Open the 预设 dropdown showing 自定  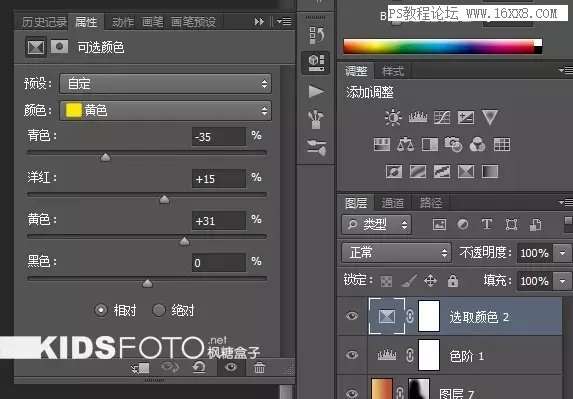pos(166,84)
